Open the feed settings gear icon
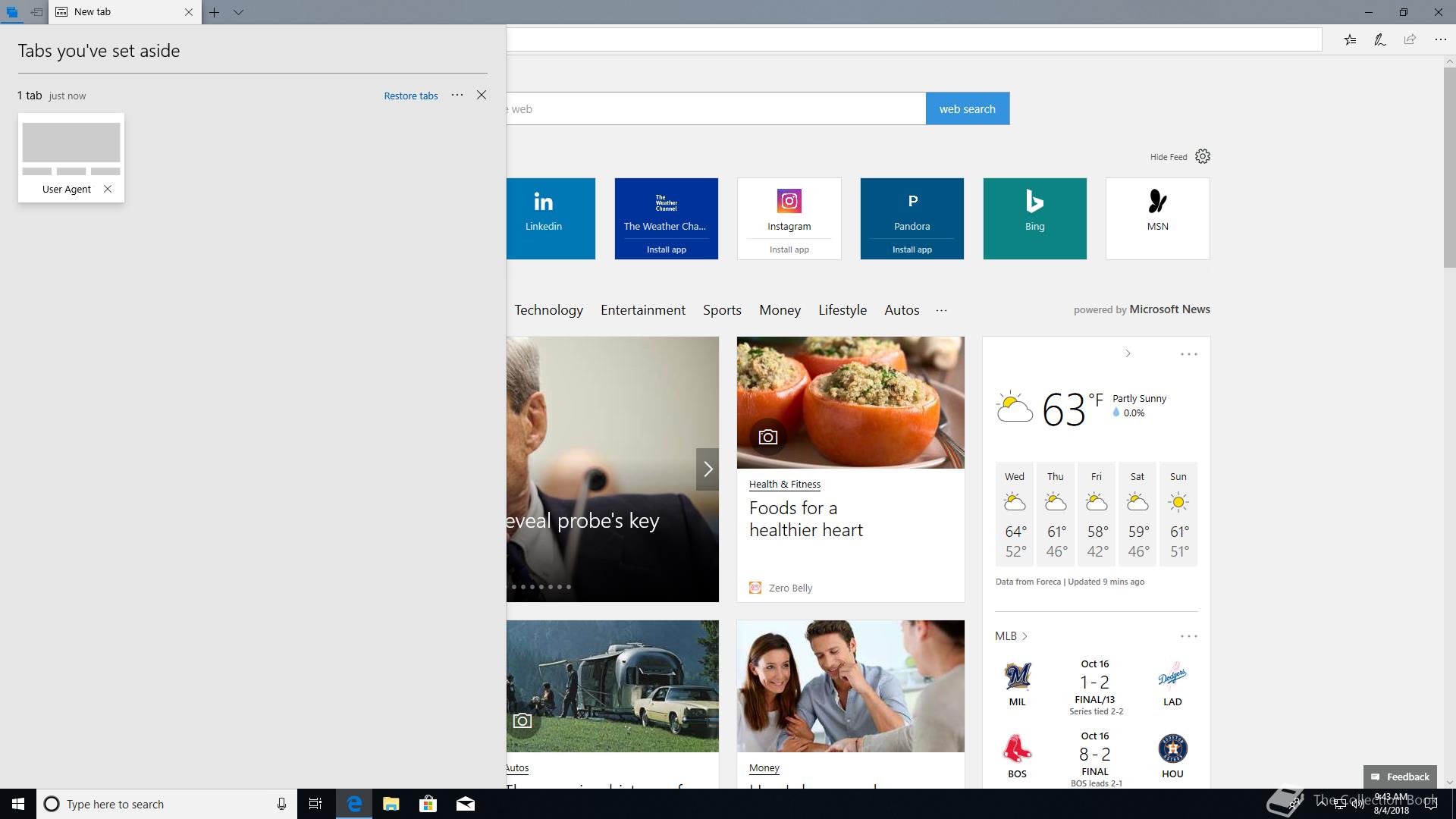This screenshot has width=1456, height=819. pos(1203,156)
